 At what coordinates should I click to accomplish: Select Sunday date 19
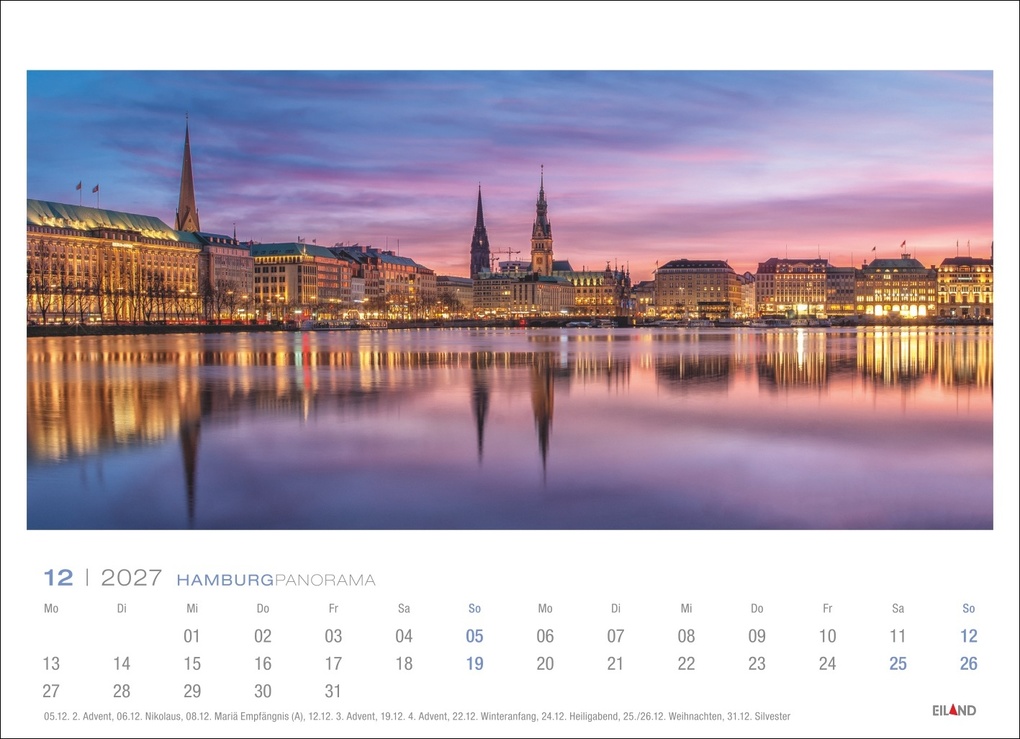coord(475,663)
